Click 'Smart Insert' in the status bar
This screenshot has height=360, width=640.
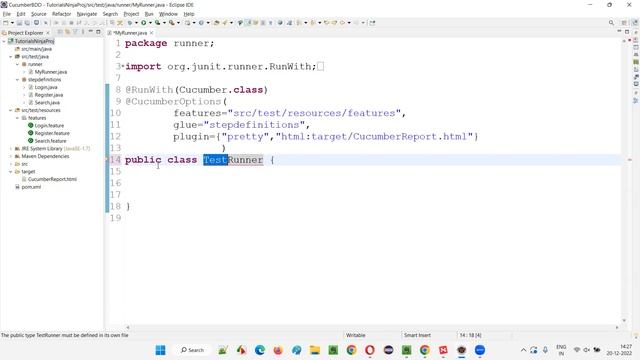417,335
